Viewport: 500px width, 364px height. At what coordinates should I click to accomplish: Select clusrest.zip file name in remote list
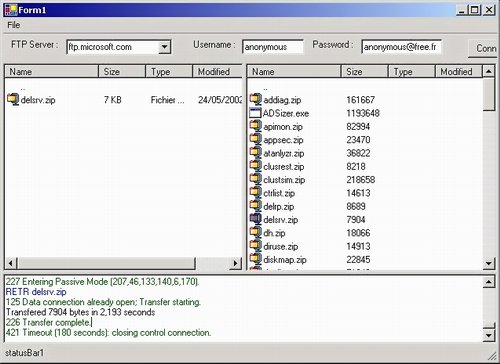click(x=284, y=166)
